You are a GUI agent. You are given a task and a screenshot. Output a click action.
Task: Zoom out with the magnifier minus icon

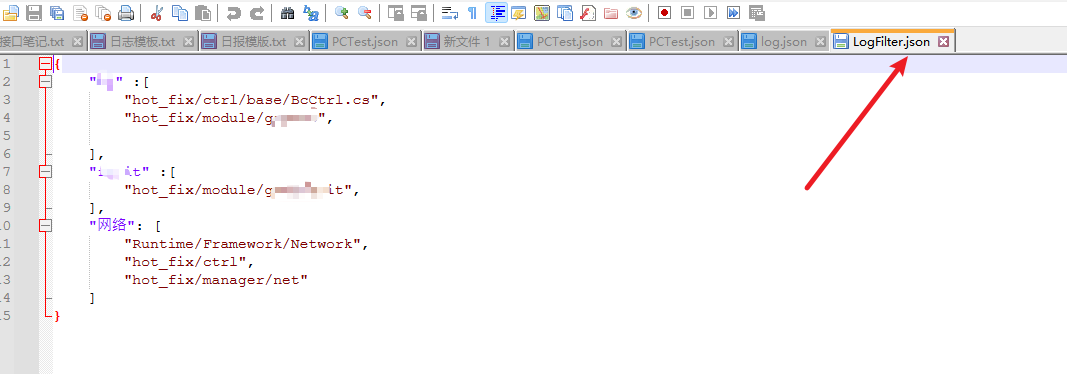coord(365,12)
